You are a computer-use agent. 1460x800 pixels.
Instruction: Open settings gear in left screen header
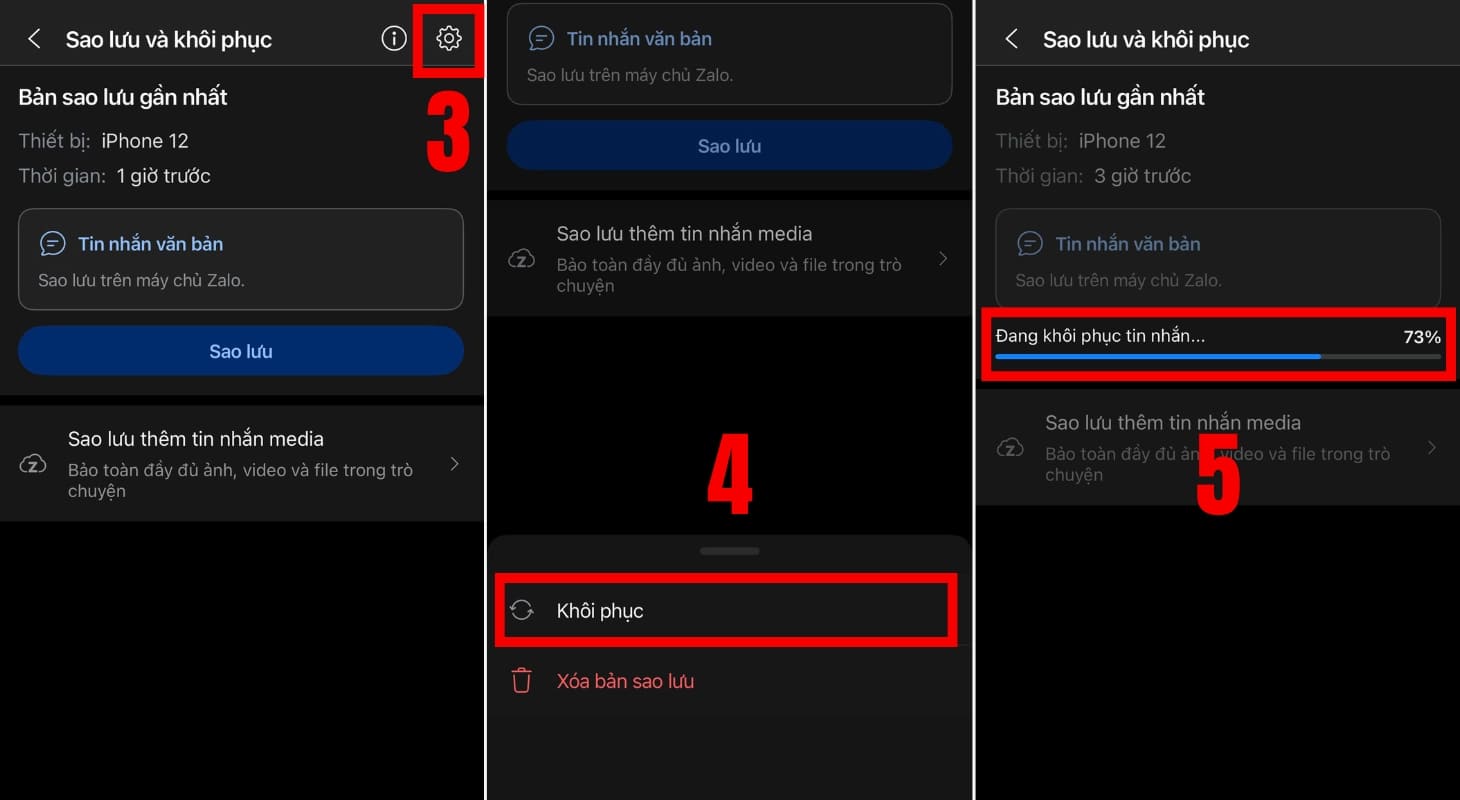tap(449, 39)
